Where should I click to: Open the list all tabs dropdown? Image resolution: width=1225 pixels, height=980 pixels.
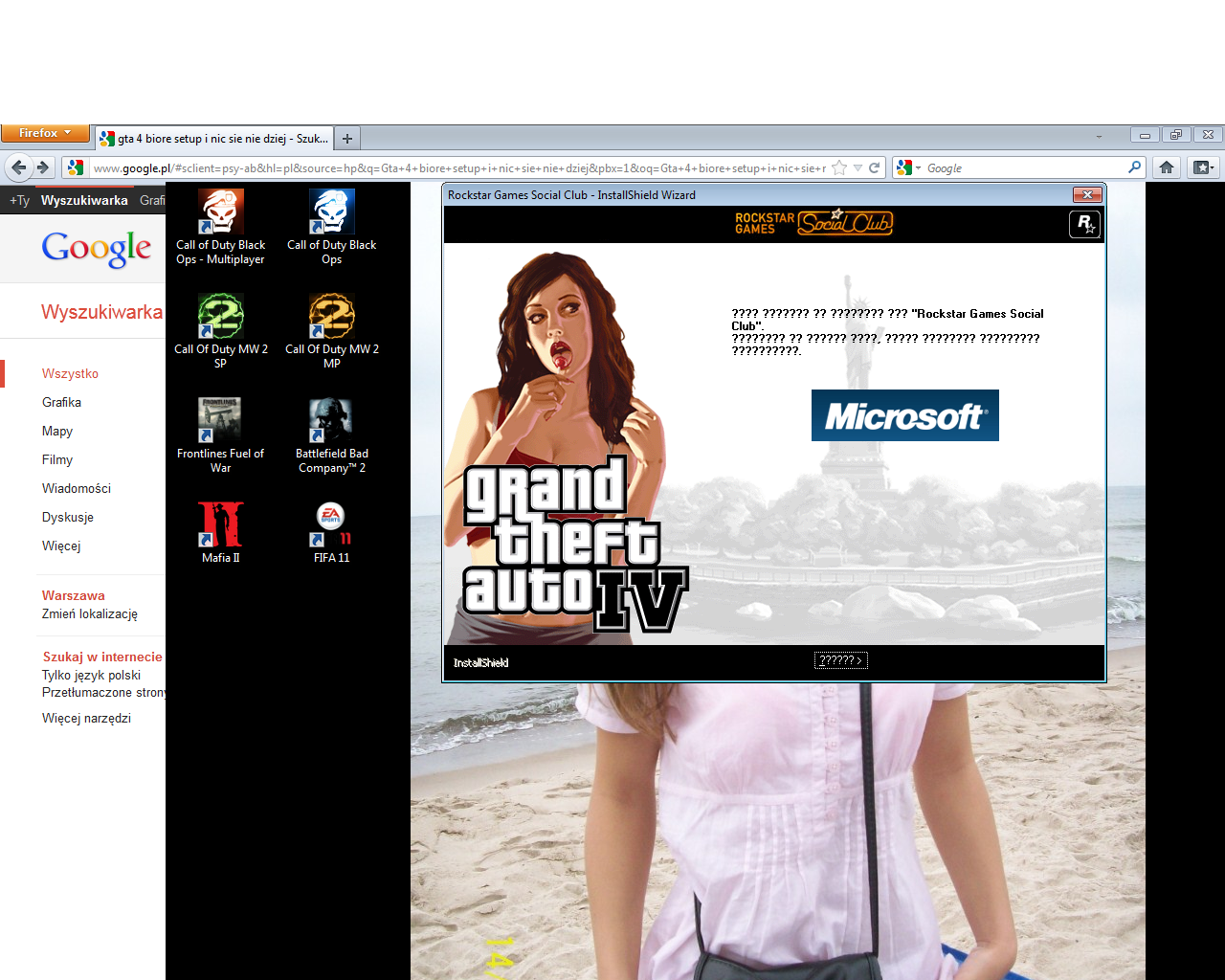coord(1099,137)
